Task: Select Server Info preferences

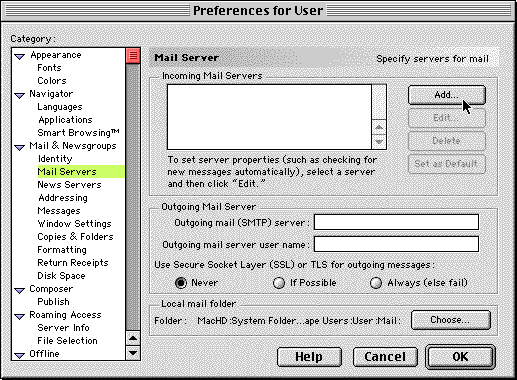Action: coord(63,328)
